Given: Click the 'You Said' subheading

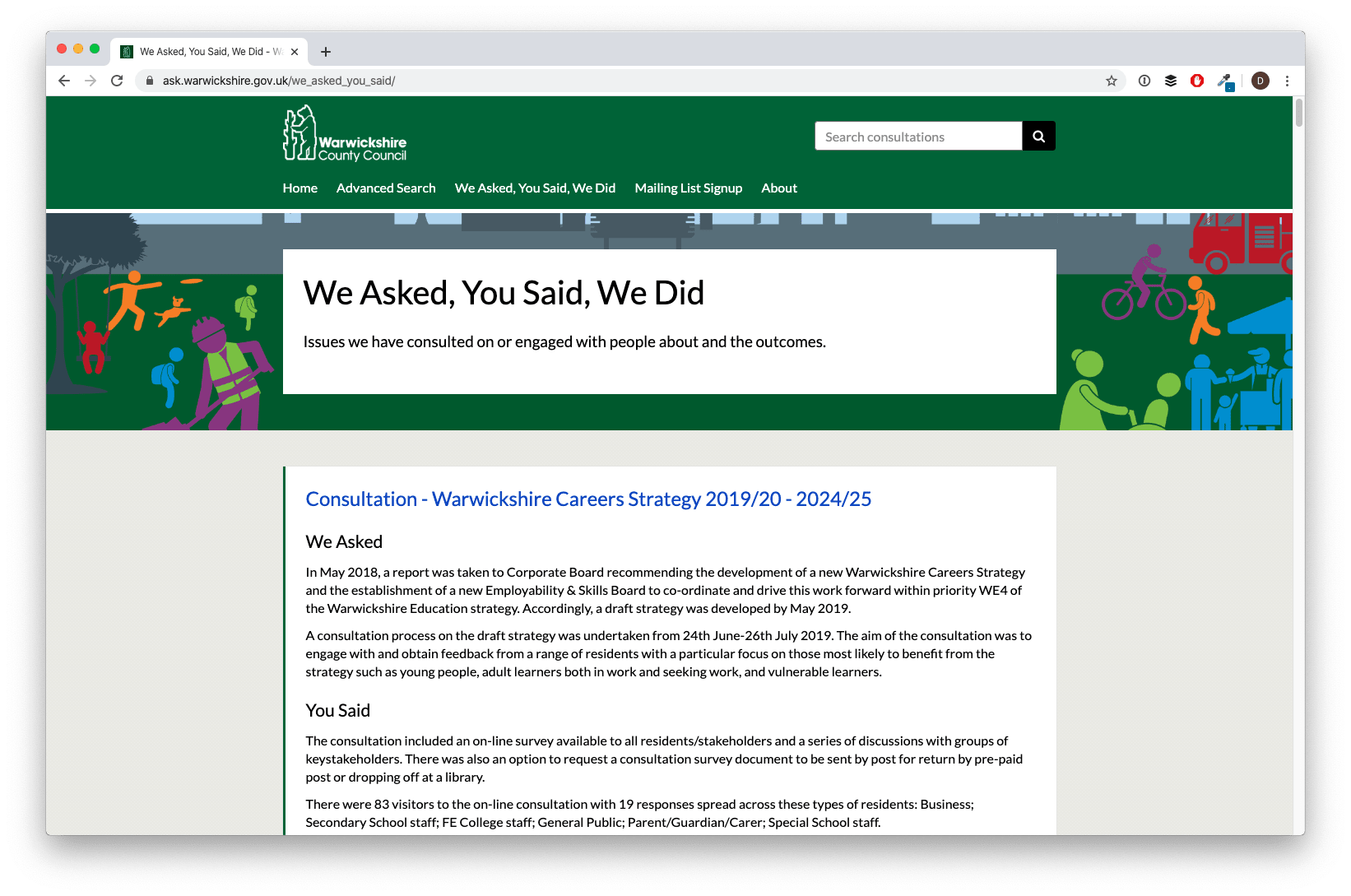Looking at the screenshot, I should pyautogui.click(x=338, y=711).
